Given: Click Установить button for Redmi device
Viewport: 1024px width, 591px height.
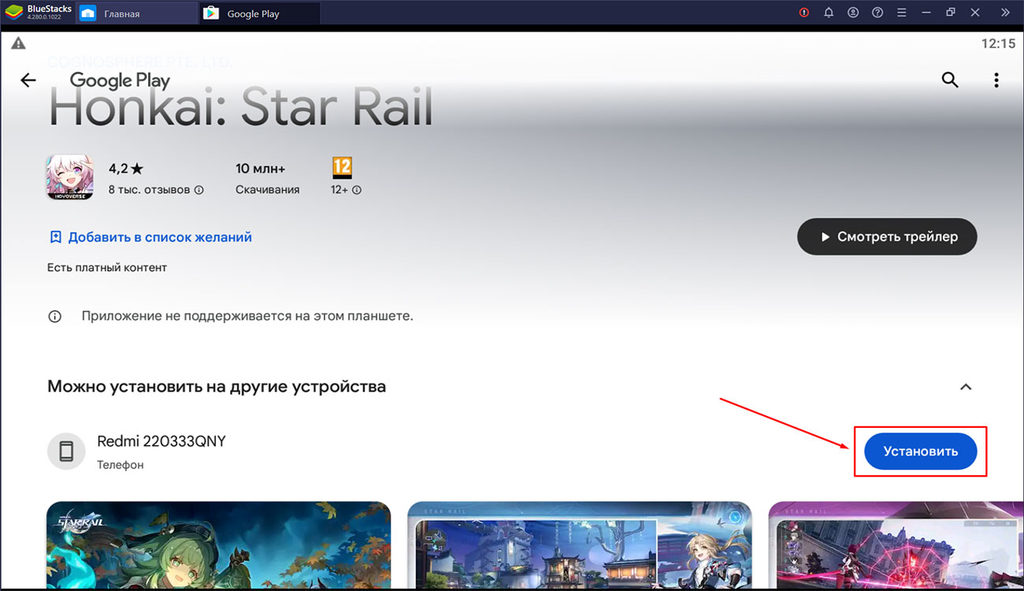Looking at the screenshot, I should (x=920, y=451).
